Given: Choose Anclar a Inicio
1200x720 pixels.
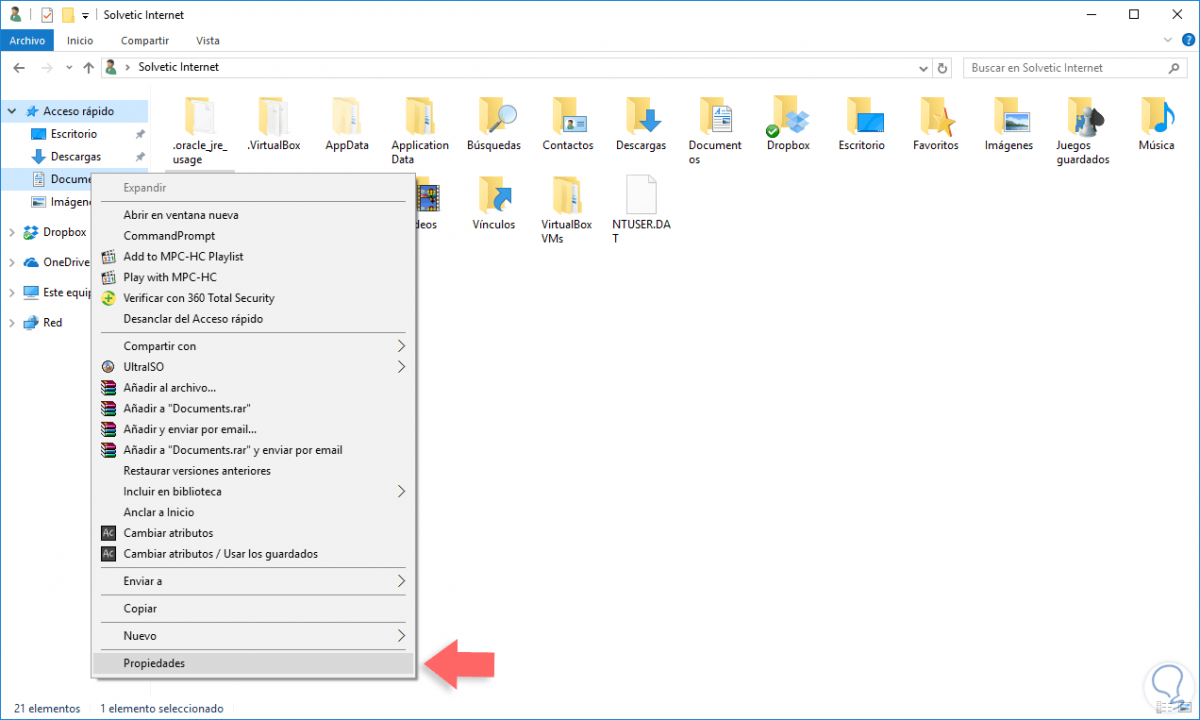Looking at the screenshot, I should (x=253, y=512).
